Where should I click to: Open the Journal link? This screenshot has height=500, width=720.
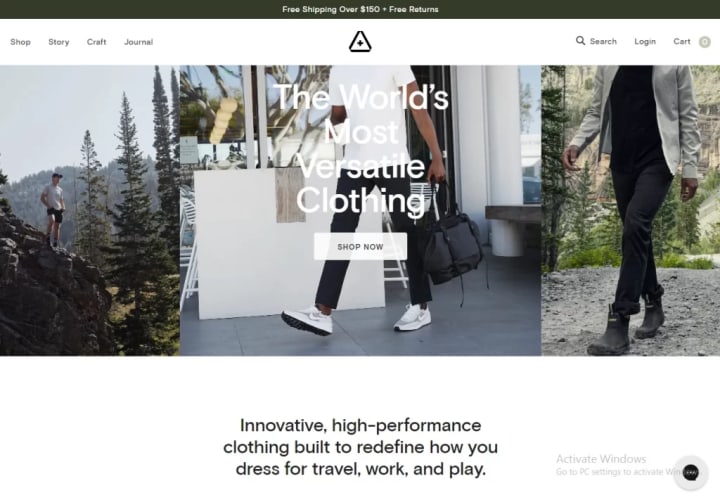coord(138,42)
